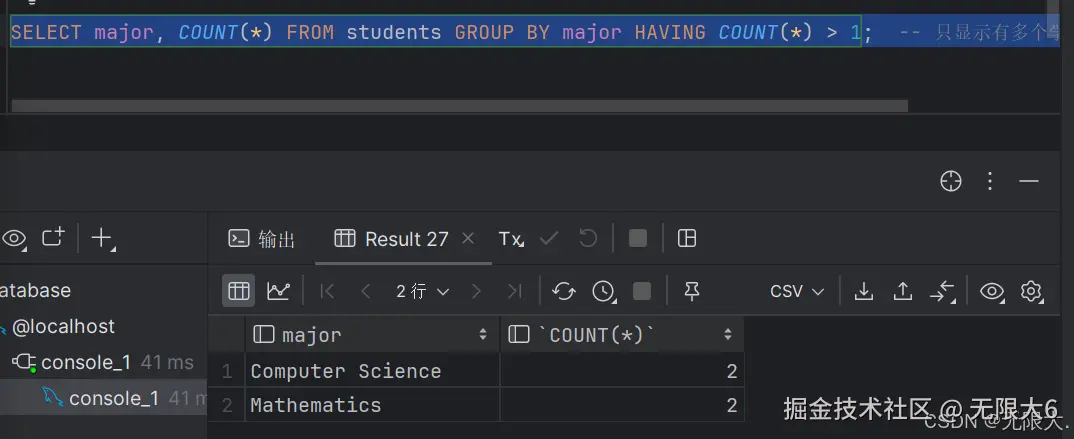Reload the result page
1074x439 pixels.
pyautogui.click(x=564, y=291)
